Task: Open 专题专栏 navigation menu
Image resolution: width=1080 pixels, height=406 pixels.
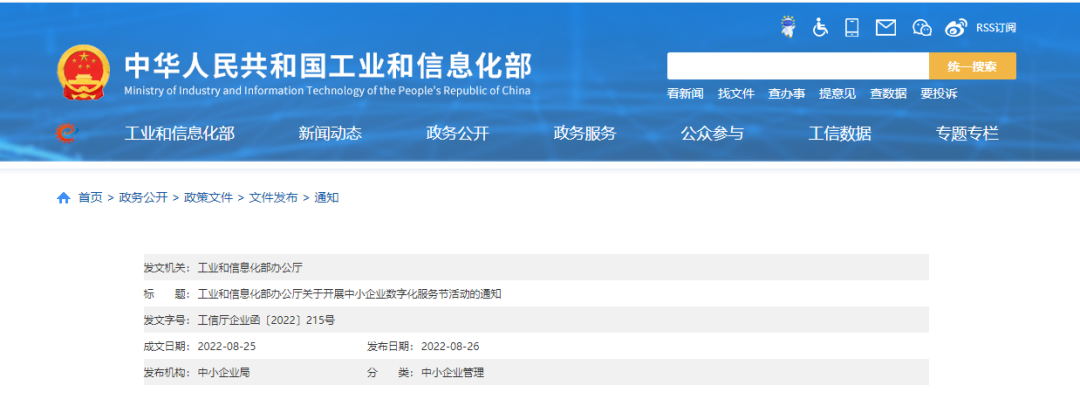Action: 967,133
